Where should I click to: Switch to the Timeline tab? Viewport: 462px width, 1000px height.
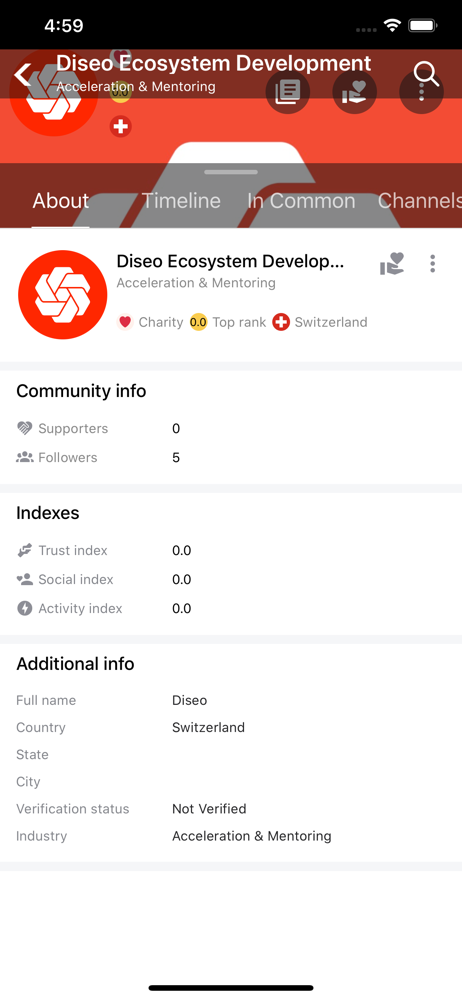pos(181,201)
